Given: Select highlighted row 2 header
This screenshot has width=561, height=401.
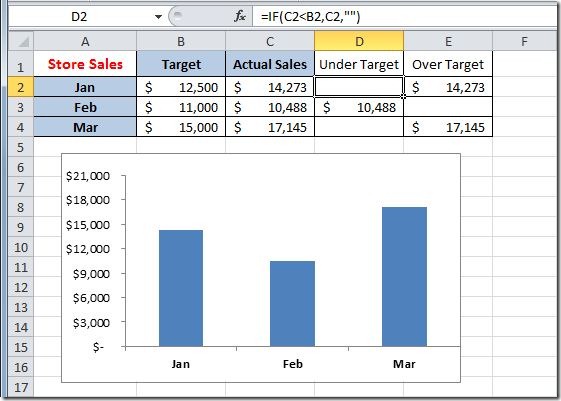Looking at the screenshot, I should click(21, 87).
